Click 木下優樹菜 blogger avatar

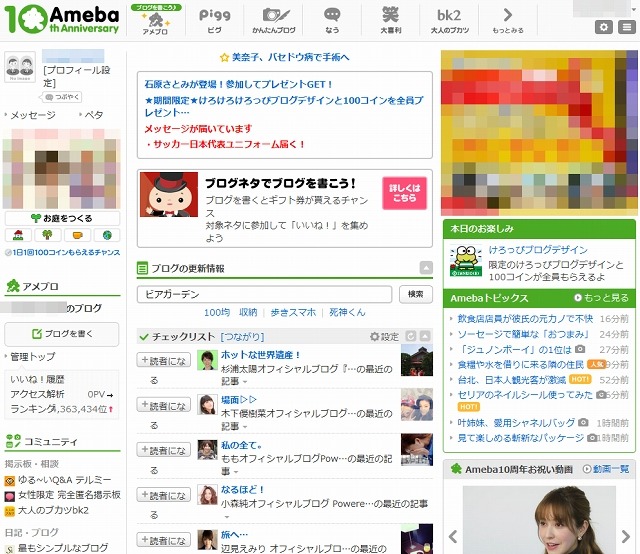coord(207,405)
